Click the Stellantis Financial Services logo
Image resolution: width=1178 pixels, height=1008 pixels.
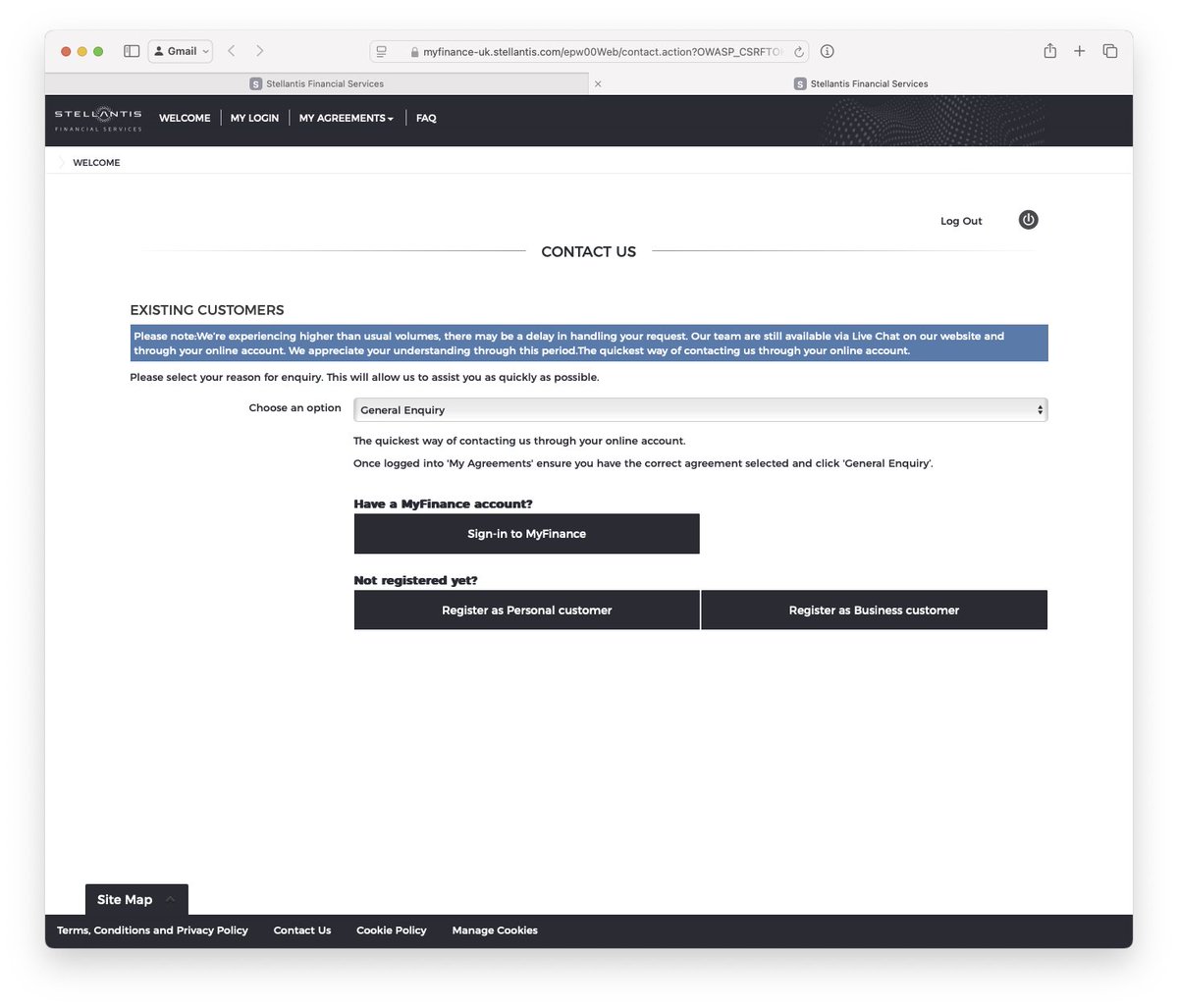click(x=98, y=121)
